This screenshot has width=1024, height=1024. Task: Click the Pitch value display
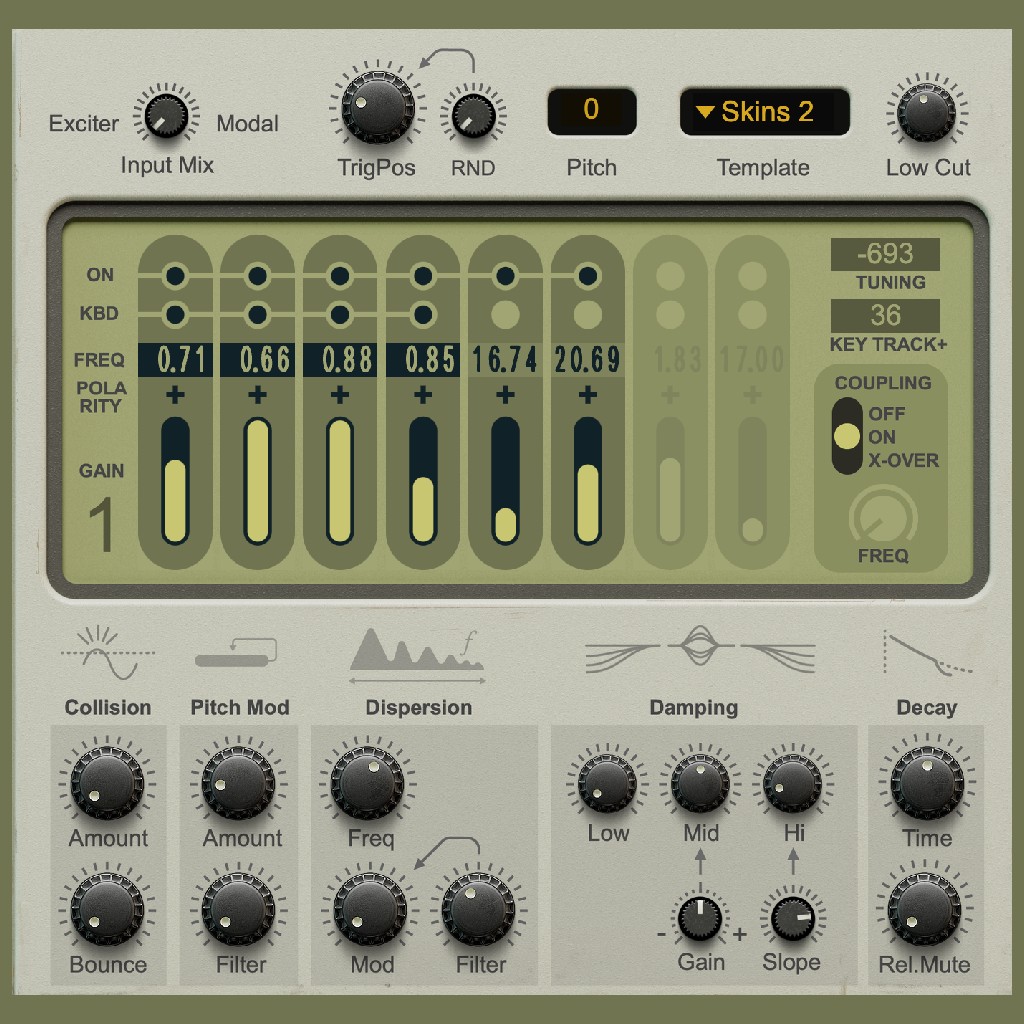pyautogui.click(x=591, y=111)
